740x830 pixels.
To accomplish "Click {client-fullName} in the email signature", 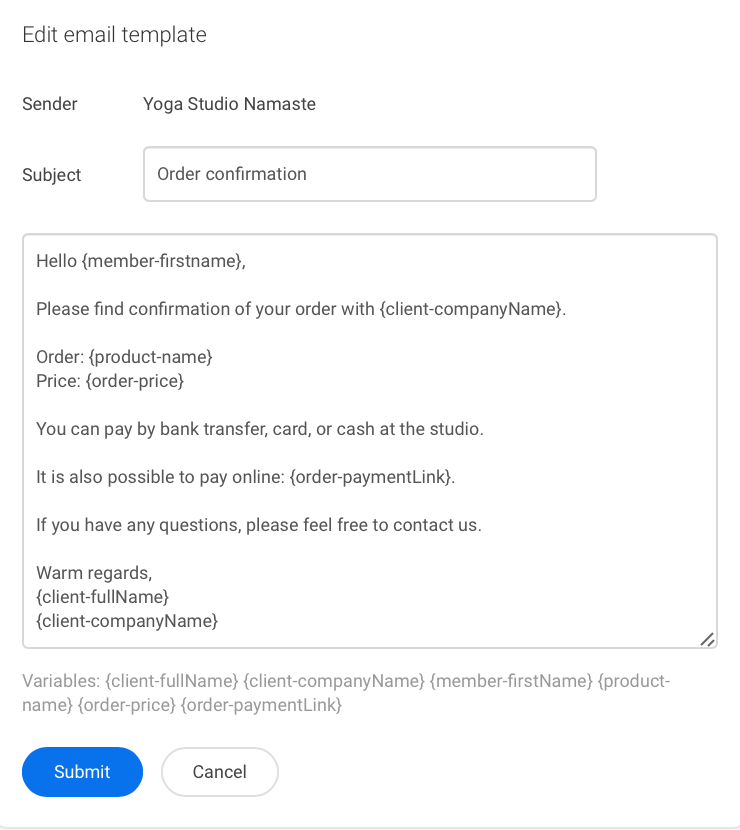I will [102, 597].
